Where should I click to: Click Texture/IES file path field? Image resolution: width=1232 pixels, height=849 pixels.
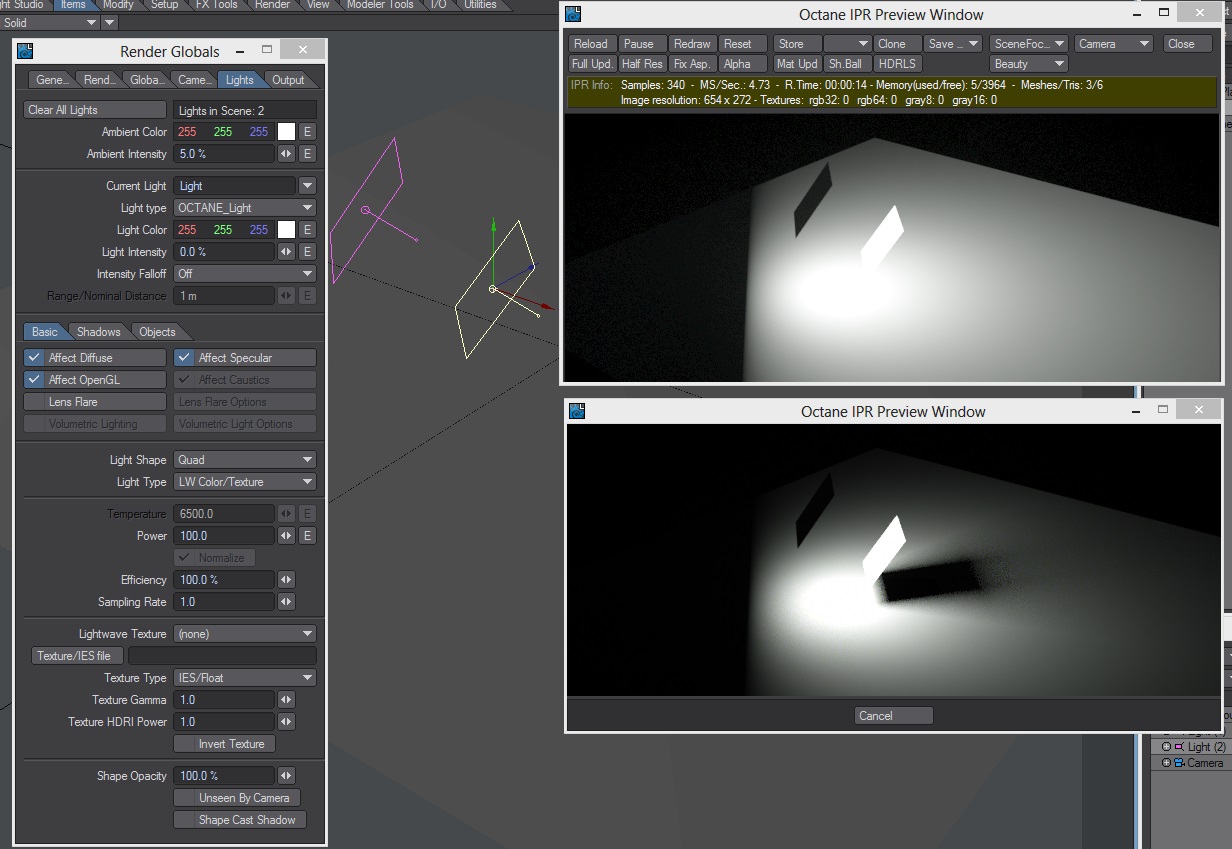click(x=222, y=656)
